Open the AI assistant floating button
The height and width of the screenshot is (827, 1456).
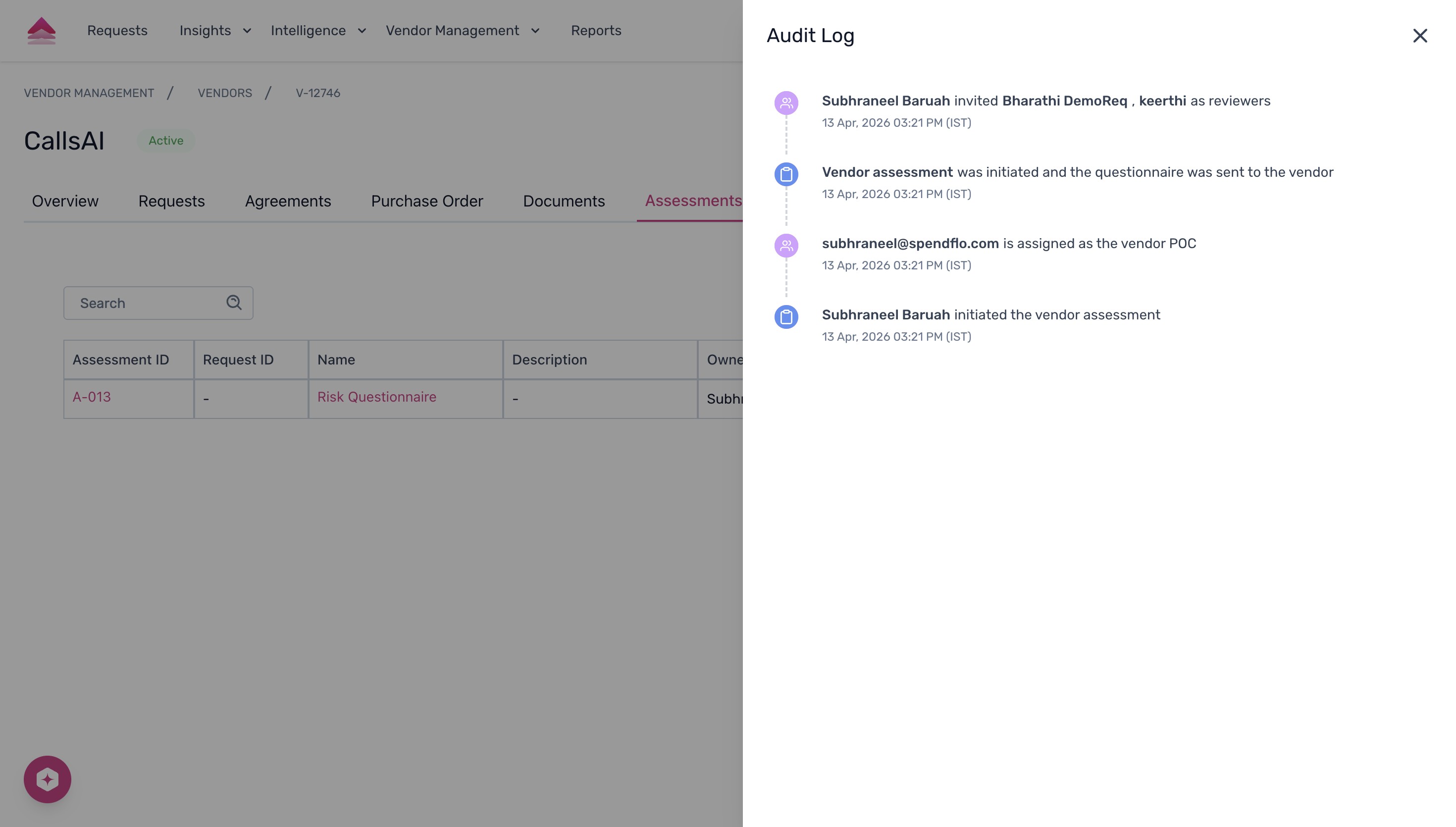tap(47, 779)
